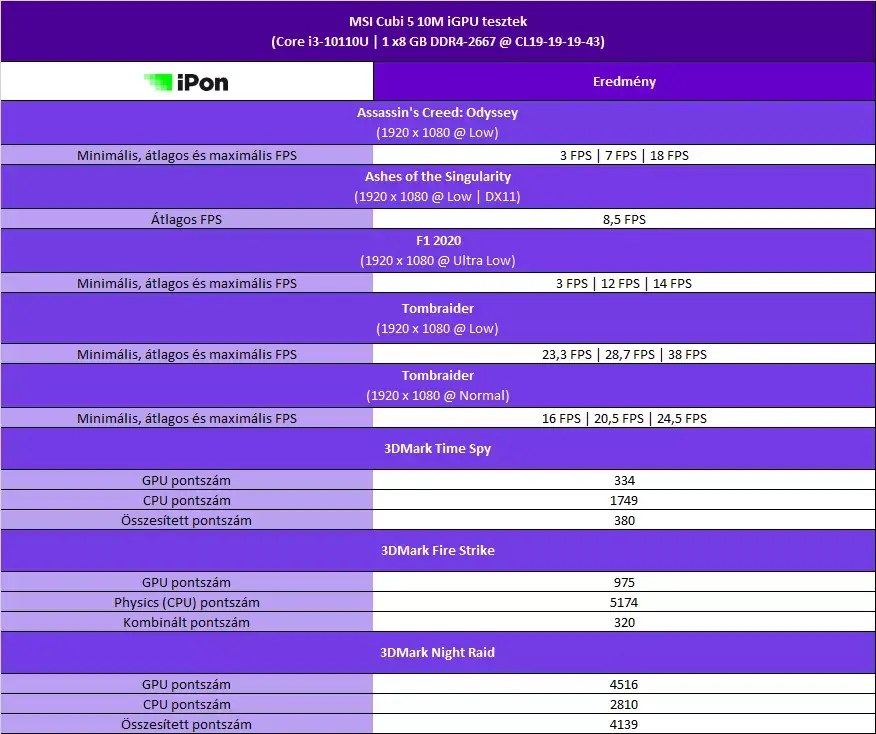Click 'GPU pontszám' label beside 334

point(187,480)
